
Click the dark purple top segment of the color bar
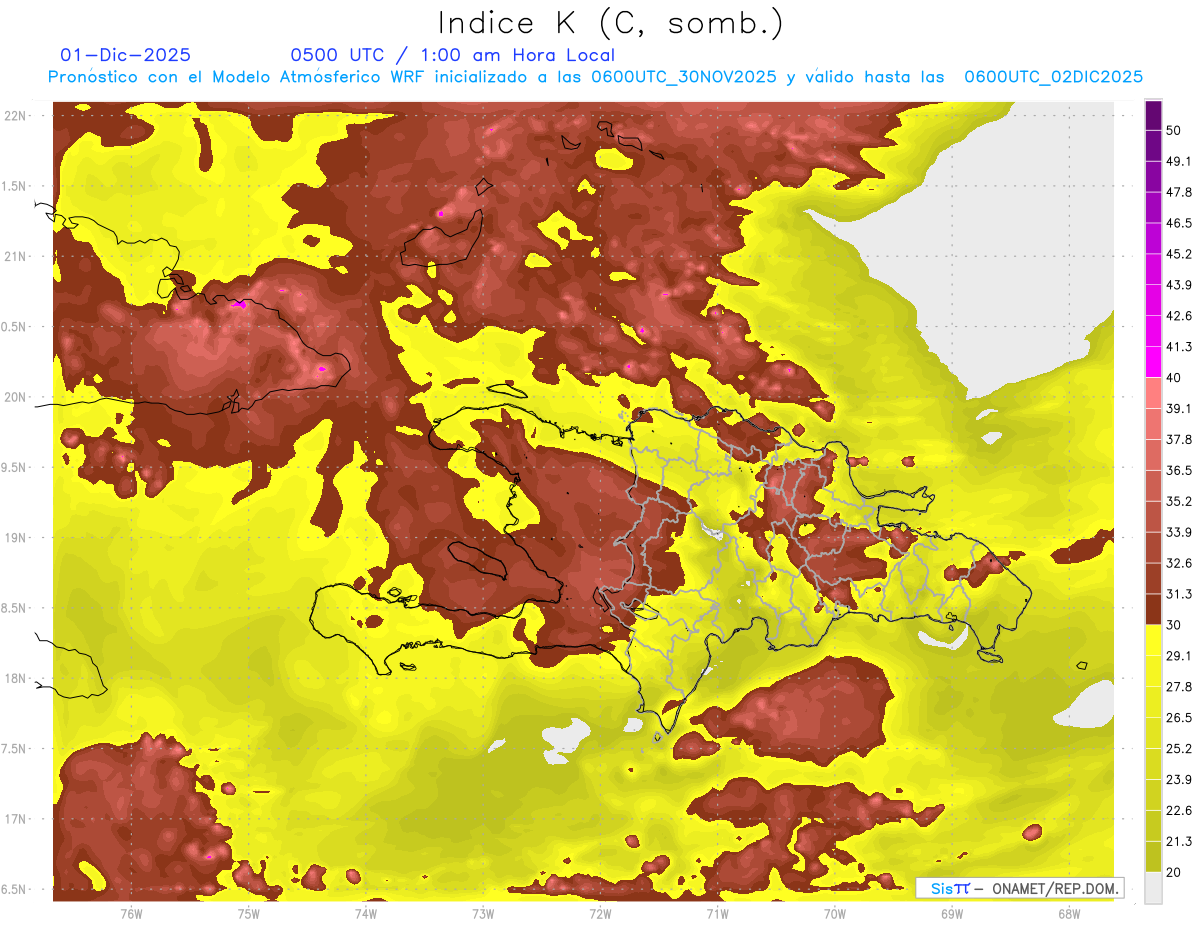coord(1153,115)
